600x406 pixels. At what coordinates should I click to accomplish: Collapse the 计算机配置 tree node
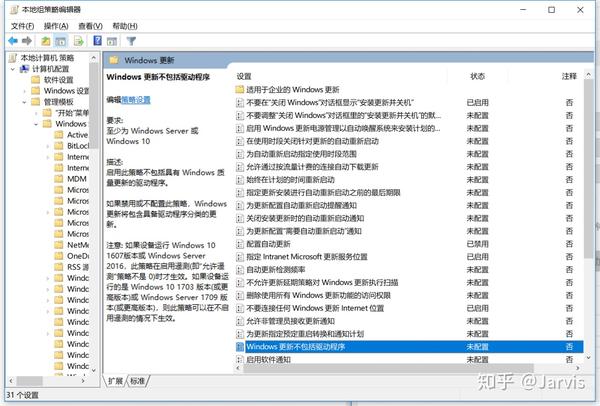(x=13, y=69)
